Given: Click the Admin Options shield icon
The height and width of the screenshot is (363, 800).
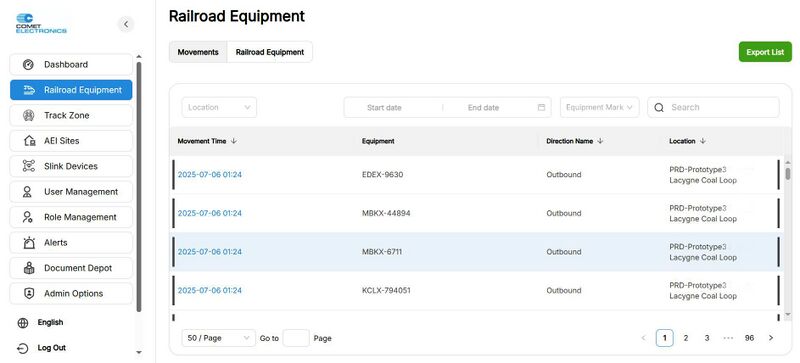Looking at the screenshot, I should pos(29,294).
